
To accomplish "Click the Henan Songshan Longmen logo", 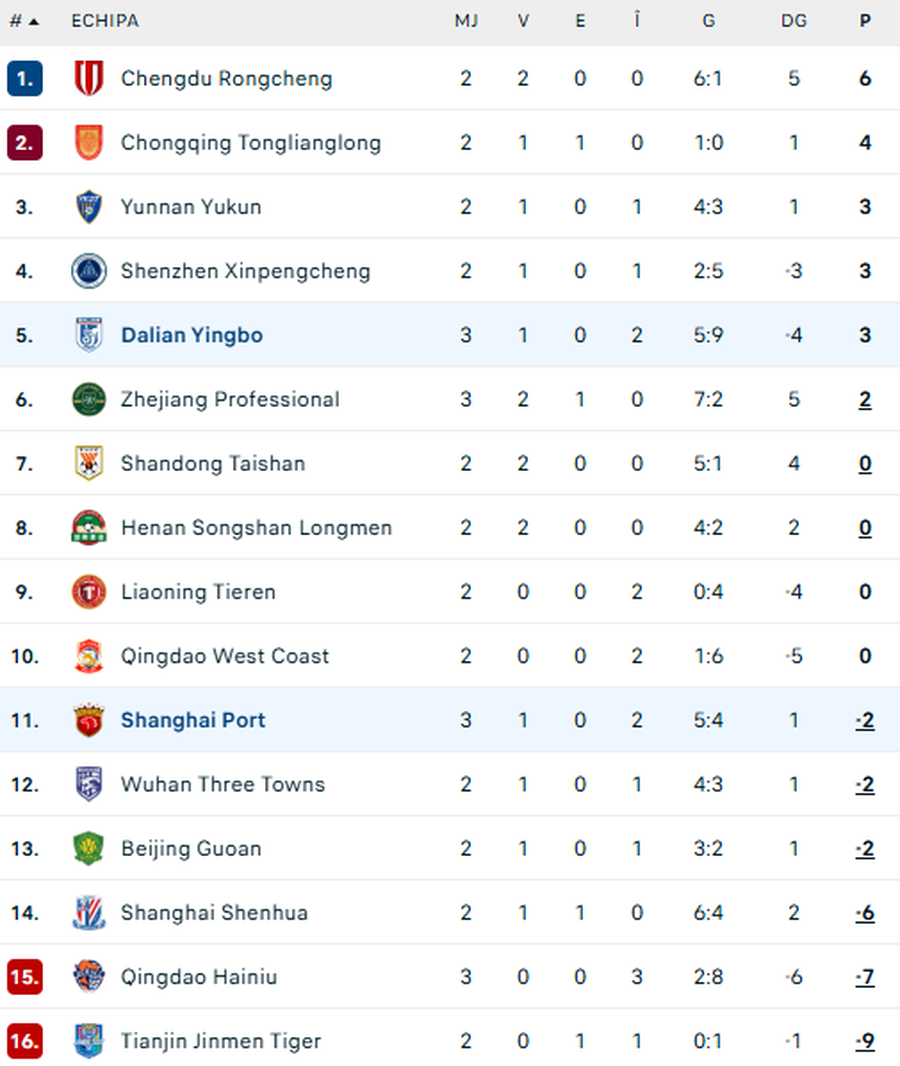I will pyautogui.click(x=89, y=528).
